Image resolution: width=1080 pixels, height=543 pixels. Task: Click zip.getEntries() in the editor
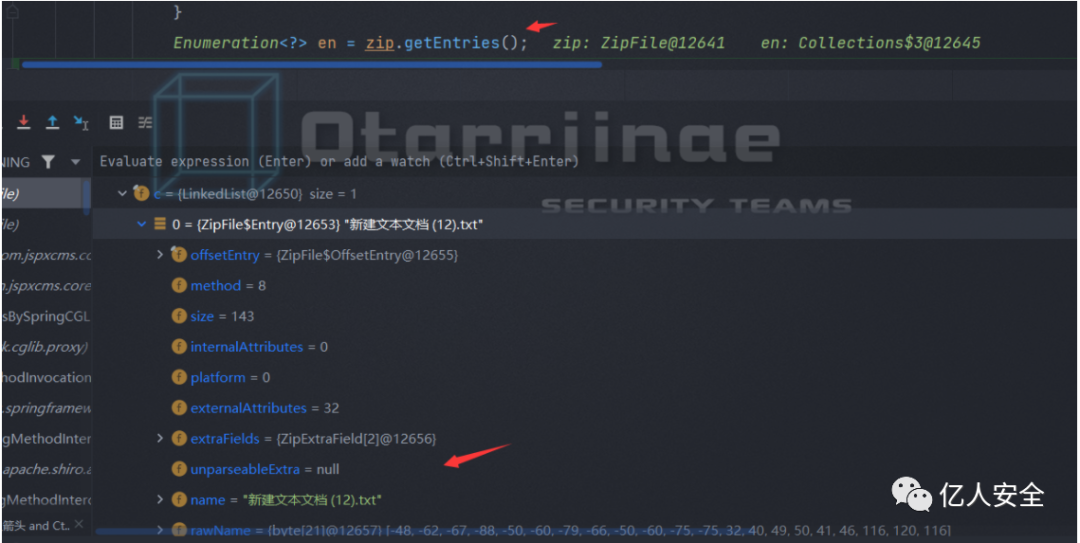[446, 43]
